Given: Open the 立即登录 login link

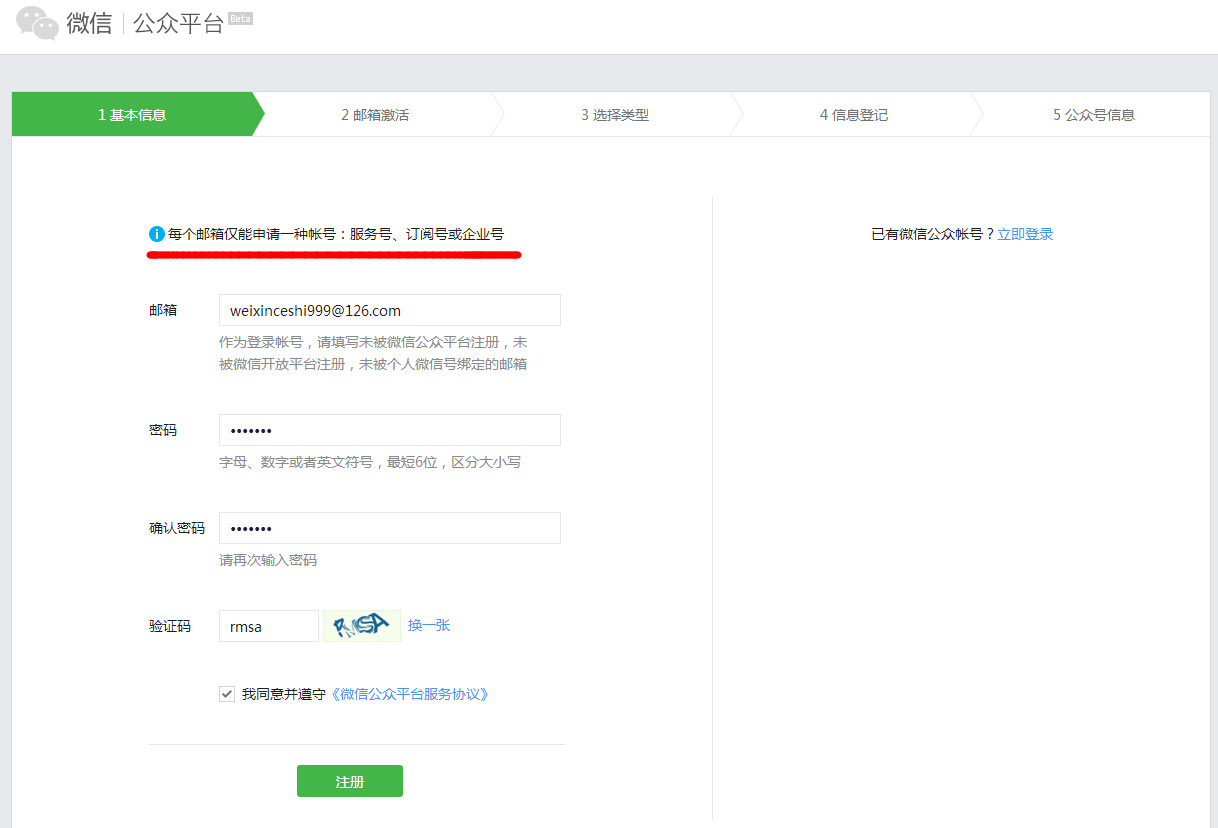Looking at the screenshot, I should click(x=1025, y=234).
